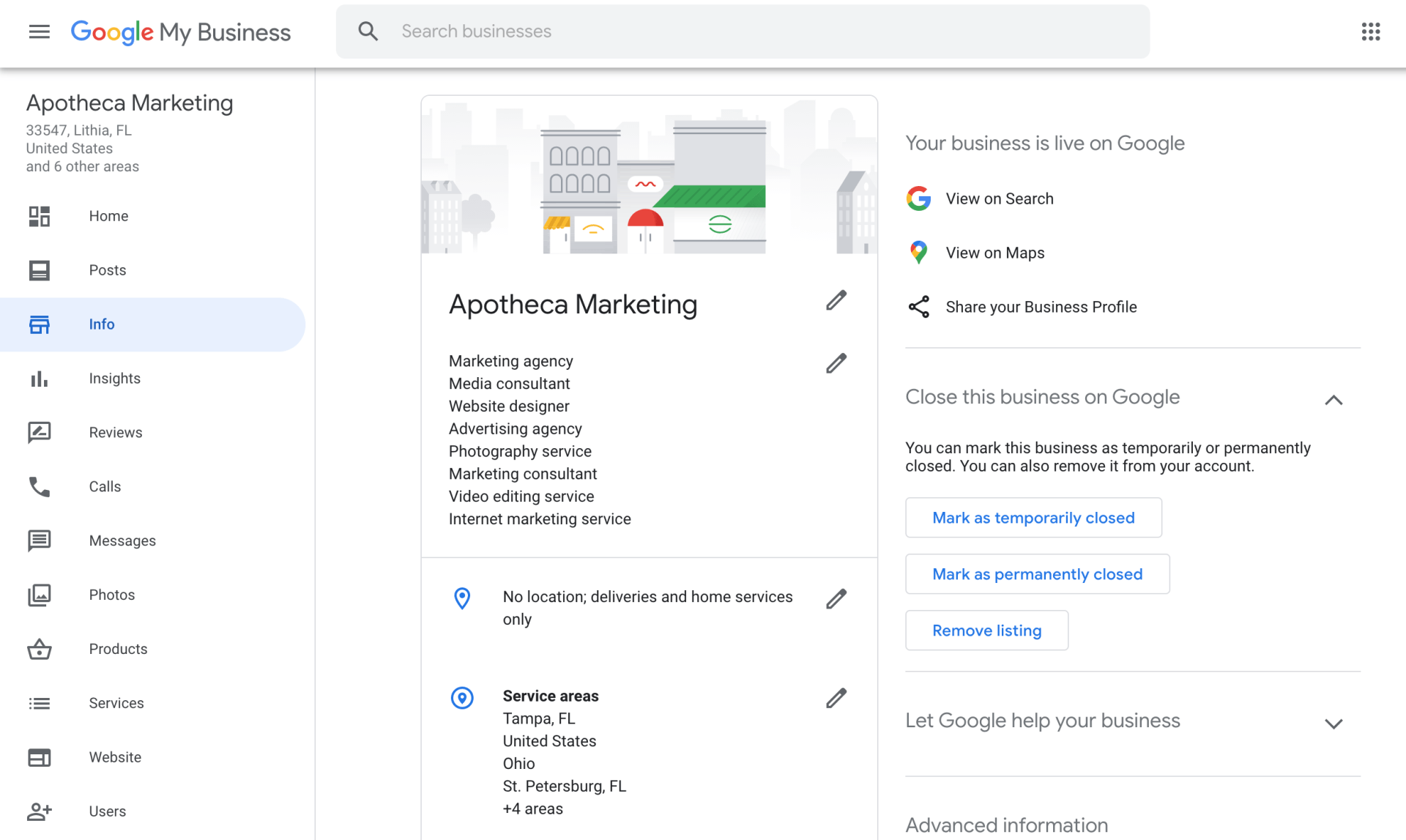The width and height of the screenshot is (1406, 840).
Task: Click the Photos sidebar icon
Action: coord(40,595)
